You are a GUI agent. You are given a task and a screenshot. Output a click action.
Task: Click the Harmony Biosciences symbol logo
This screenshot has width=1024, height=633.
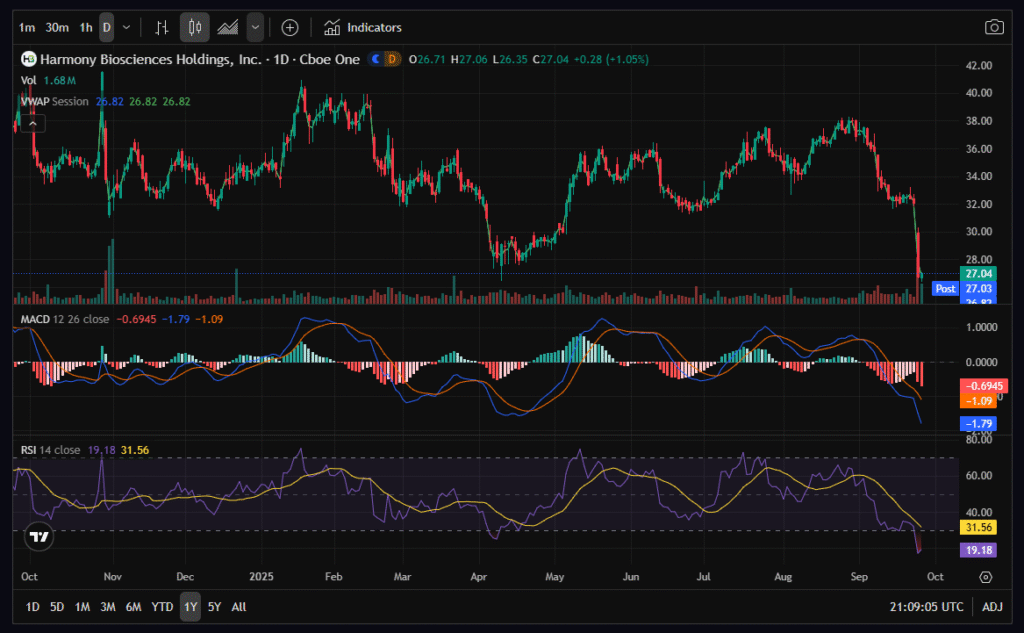tap(28, 59)
